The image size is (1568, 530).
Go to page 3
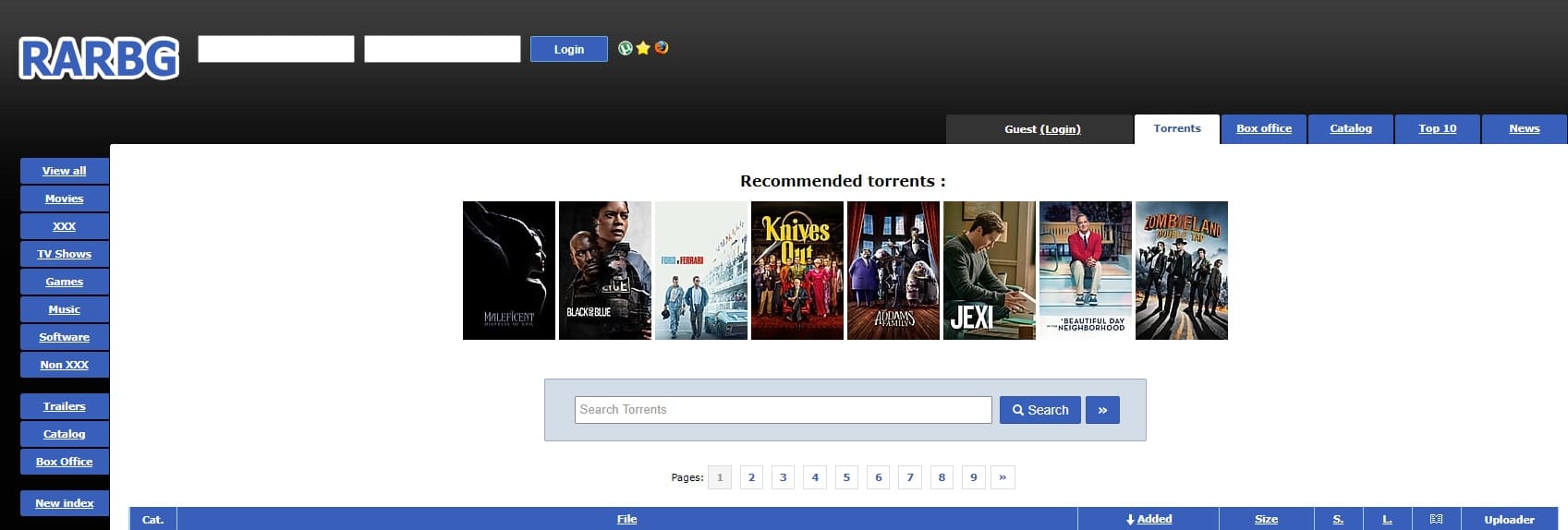click(x=784, y=477)
